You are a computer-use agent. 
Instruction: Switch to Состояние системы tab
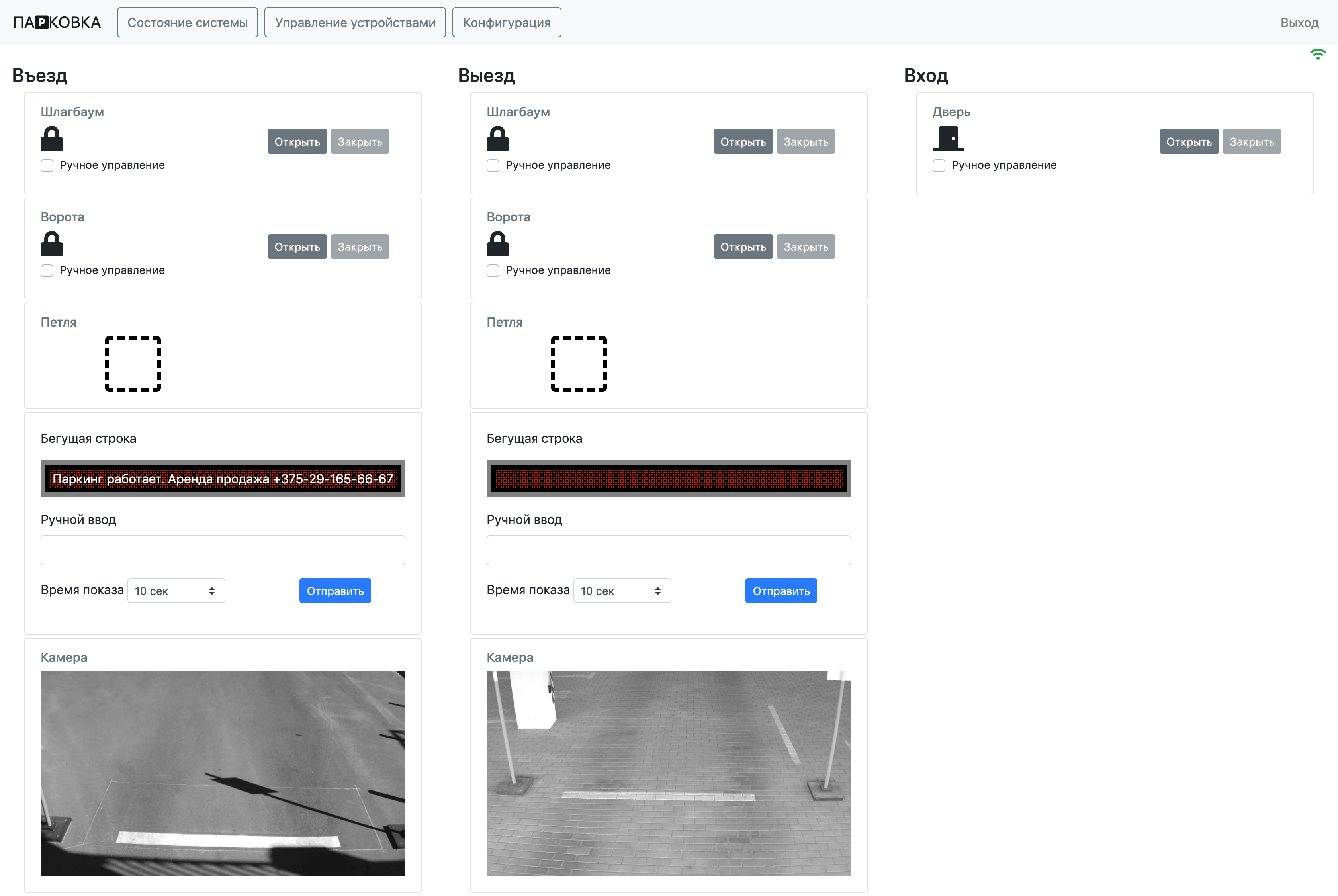click(x=188, y=23)
